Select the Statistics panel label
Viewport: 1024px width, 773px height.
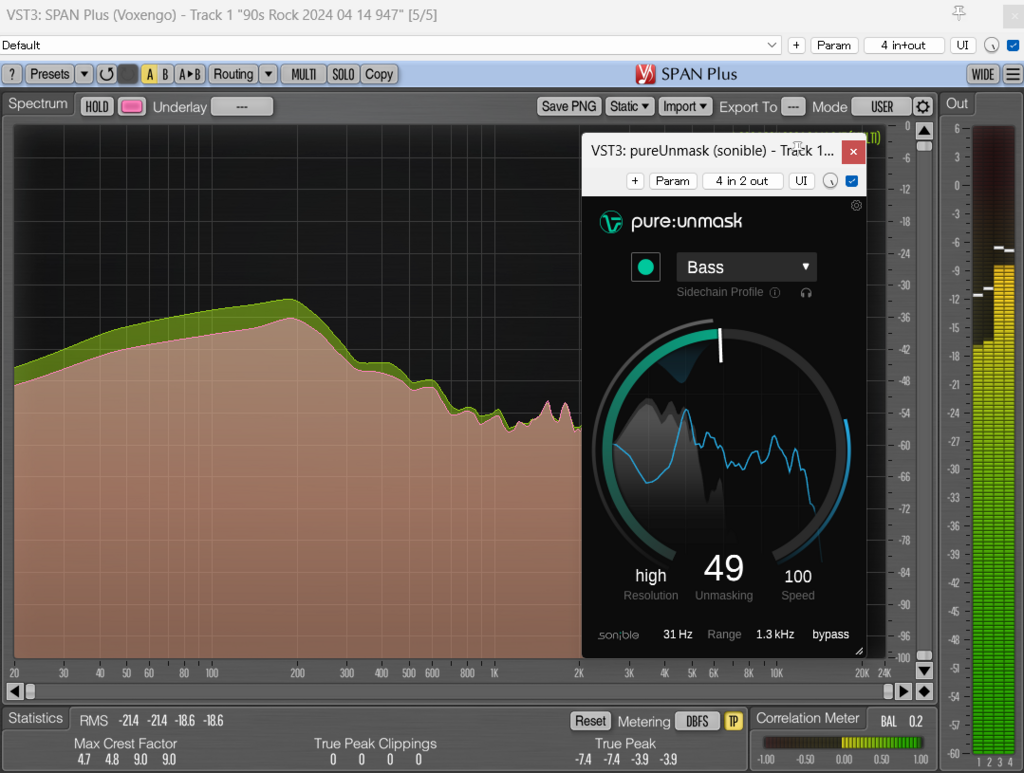(x=35, y=718)
